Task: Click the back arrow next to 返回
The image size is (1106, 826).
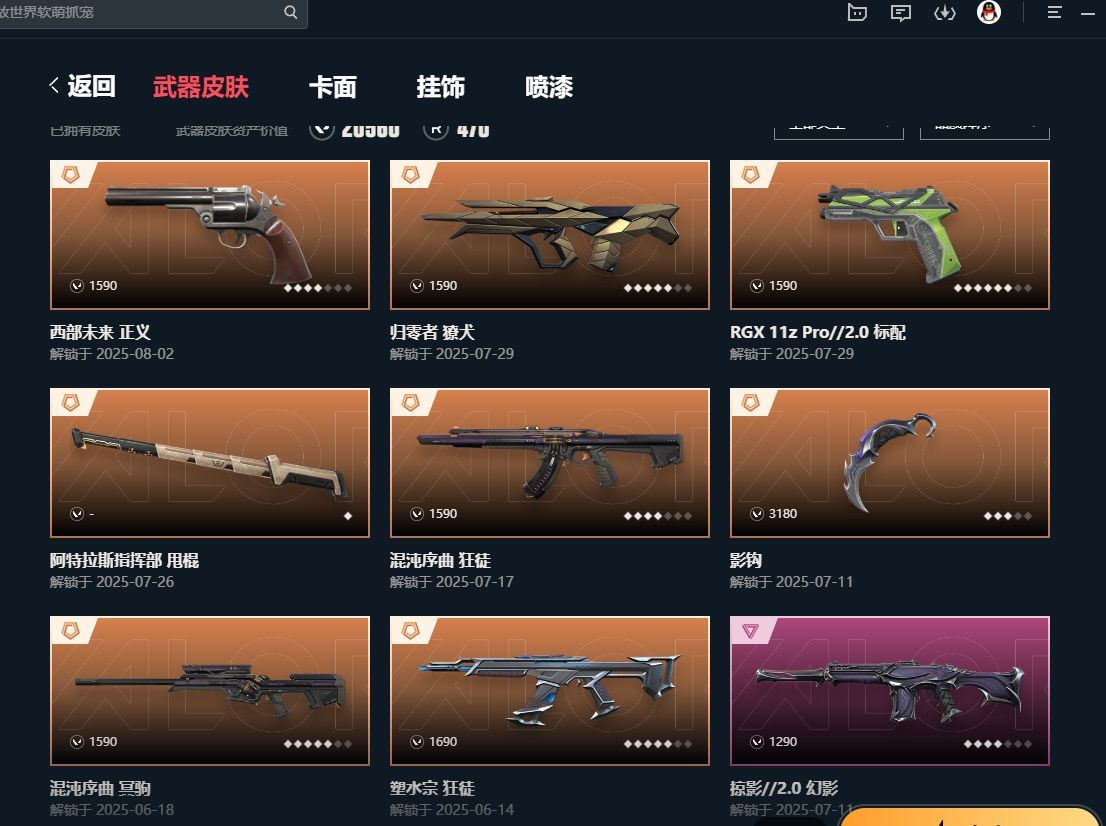Action: [x=54, y=85]
